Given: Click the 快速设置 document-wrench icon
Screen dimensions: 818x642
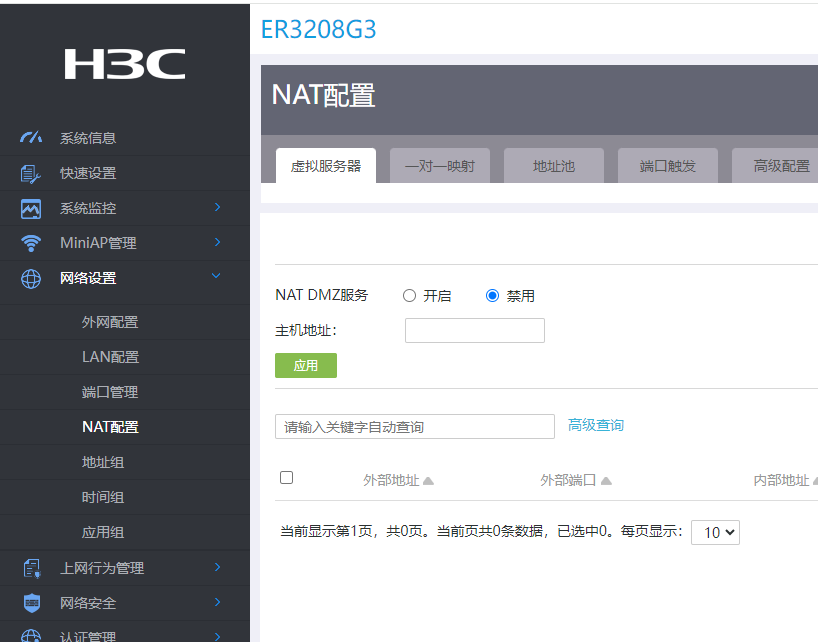Looking at the screenshot, I should (31, 174).
